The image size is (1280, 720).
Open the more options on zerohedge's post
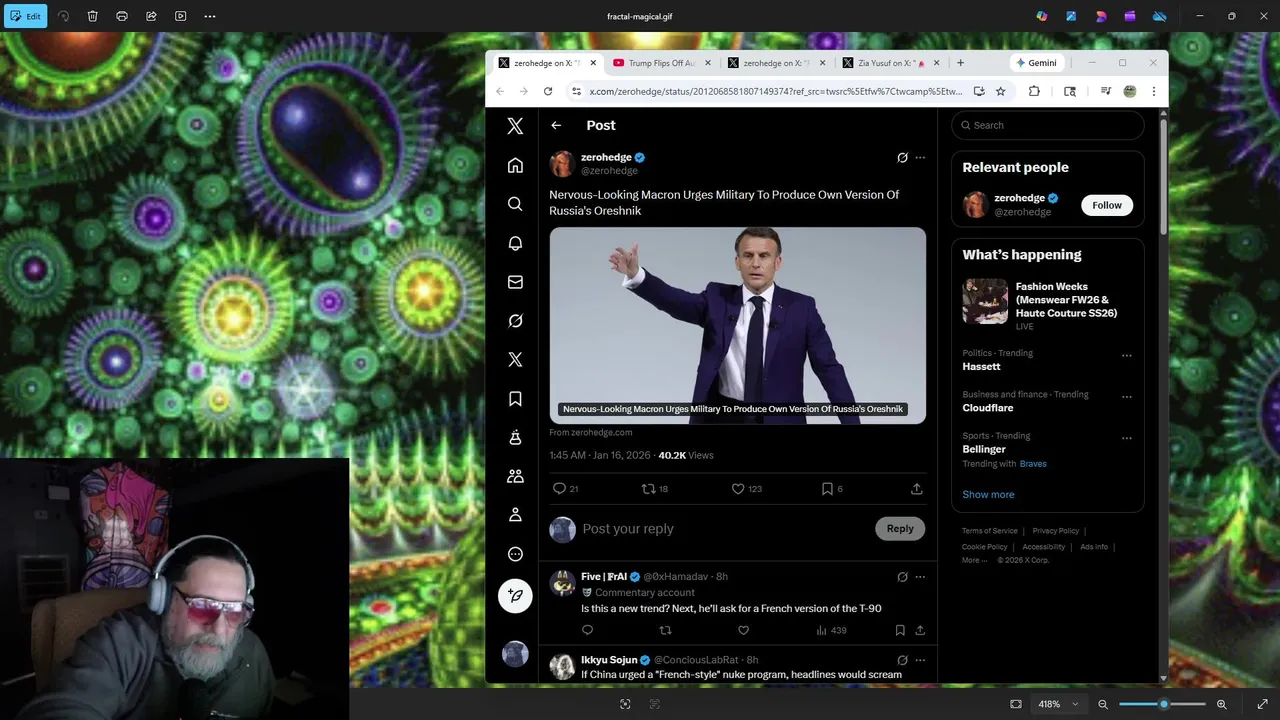[x=920, y=157]
